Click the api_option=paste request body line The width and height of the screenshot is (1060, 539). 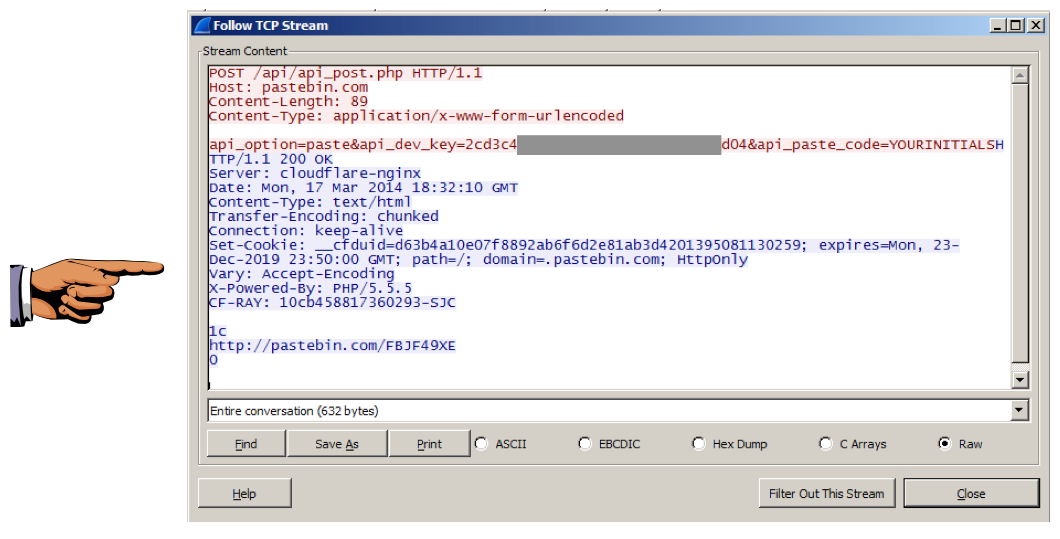606,145
